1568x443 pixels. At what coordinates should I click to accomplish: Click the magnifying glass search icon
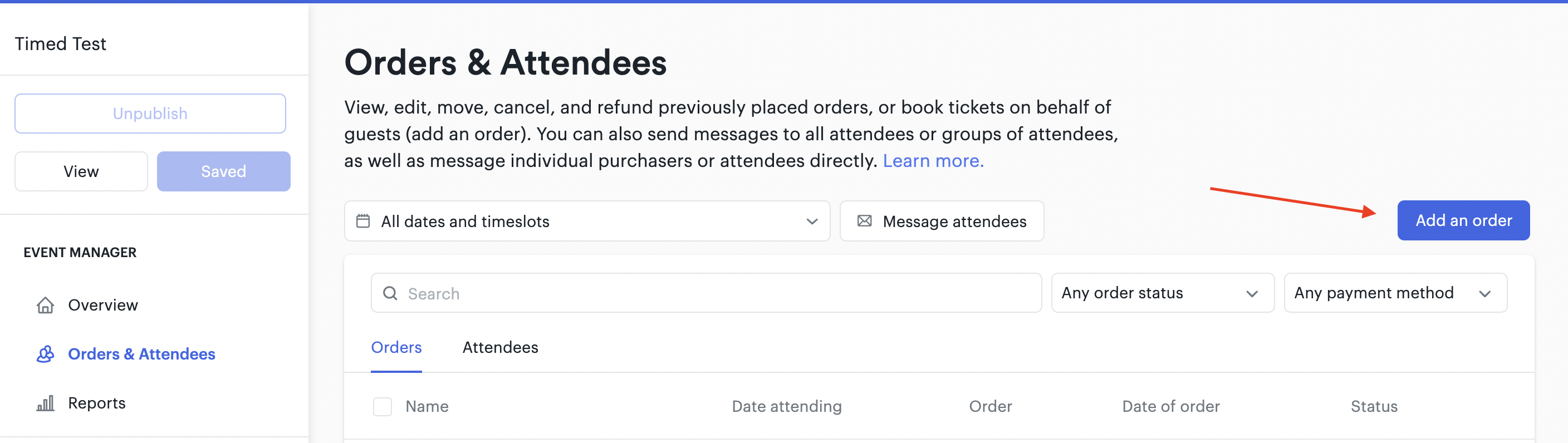tap(390, 293)
